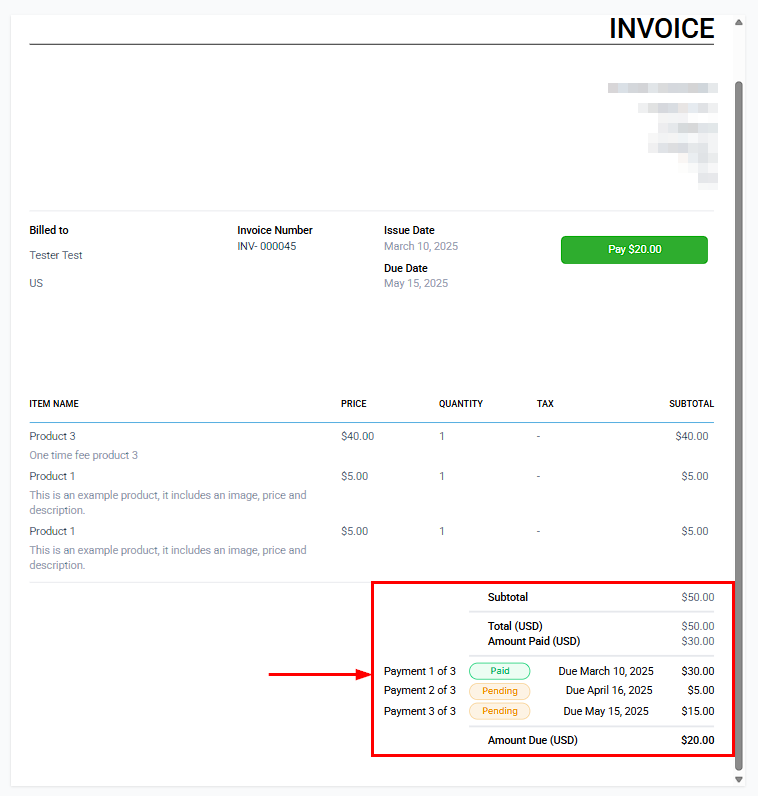Click the green Pay $20.00 button

point(634,250)
